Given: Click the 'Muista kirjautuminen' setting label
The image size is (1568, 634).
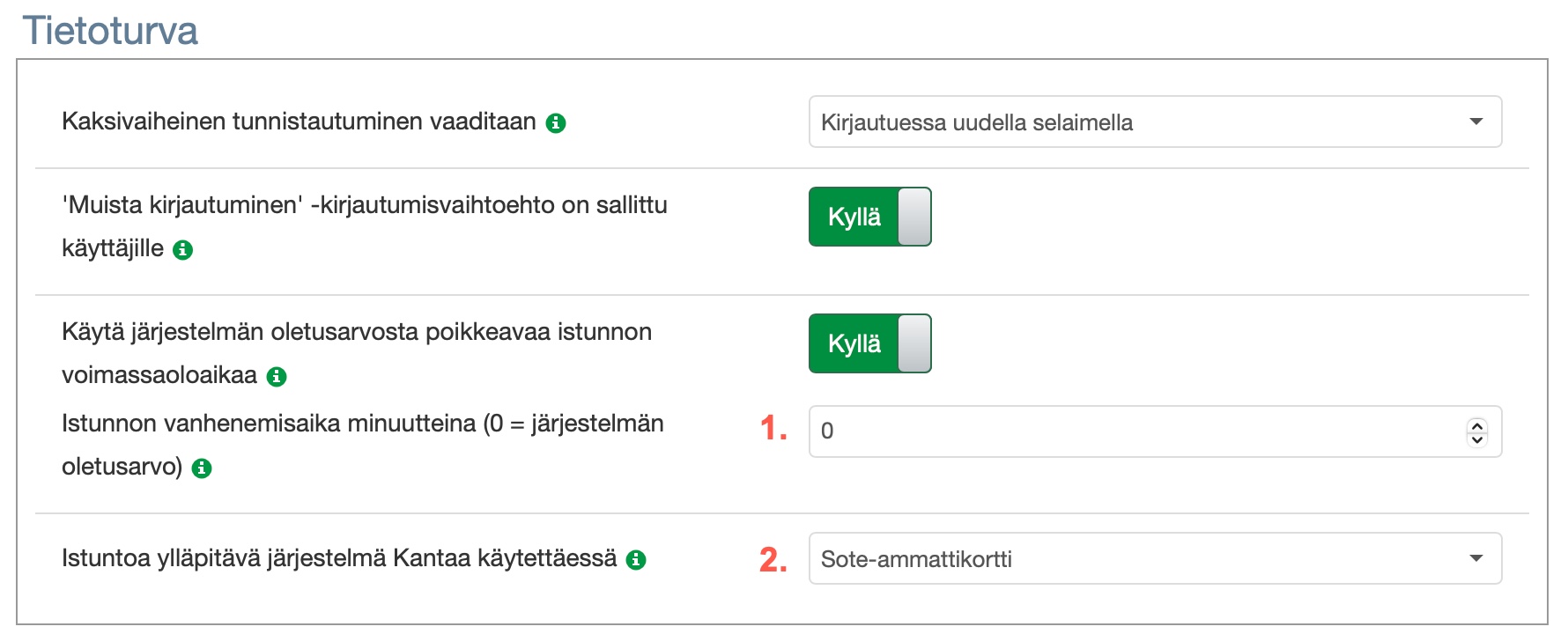Looking at the screenshot, I should coord(364,205).
